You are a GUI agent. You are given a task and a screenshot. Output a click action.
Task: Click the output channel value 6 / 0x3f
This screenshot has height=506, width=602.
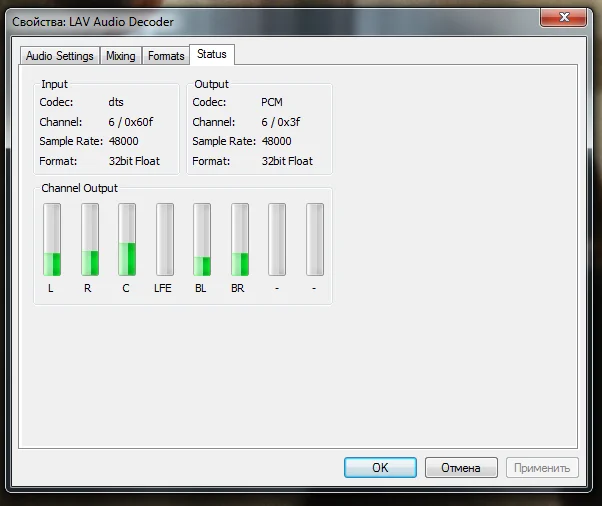point(281,122)
